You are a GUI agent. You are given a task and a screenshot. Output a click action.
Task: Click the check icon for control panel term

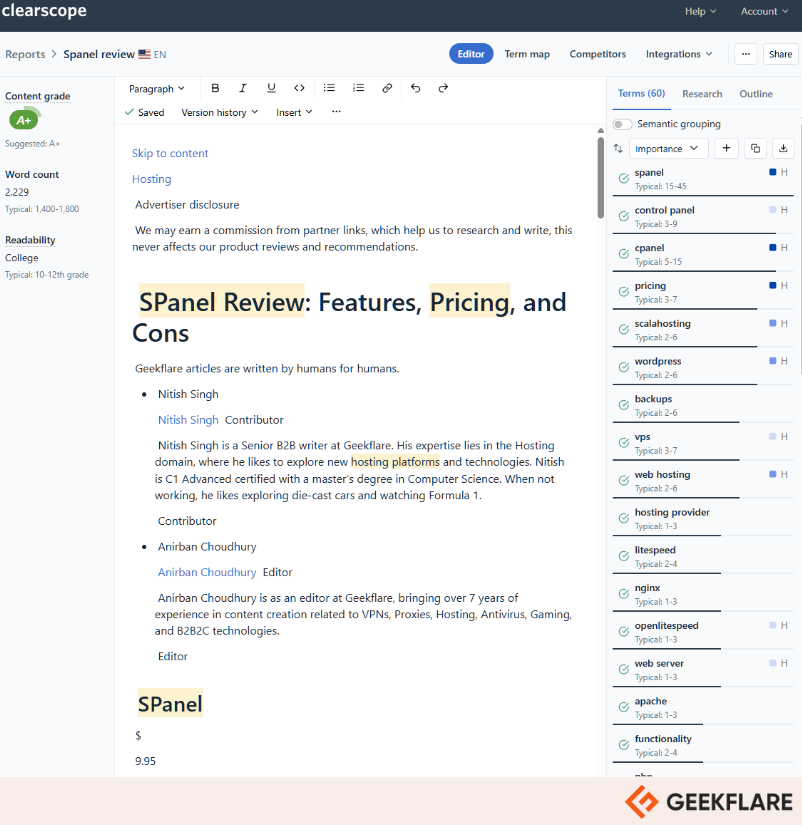(x=624, y=216)
